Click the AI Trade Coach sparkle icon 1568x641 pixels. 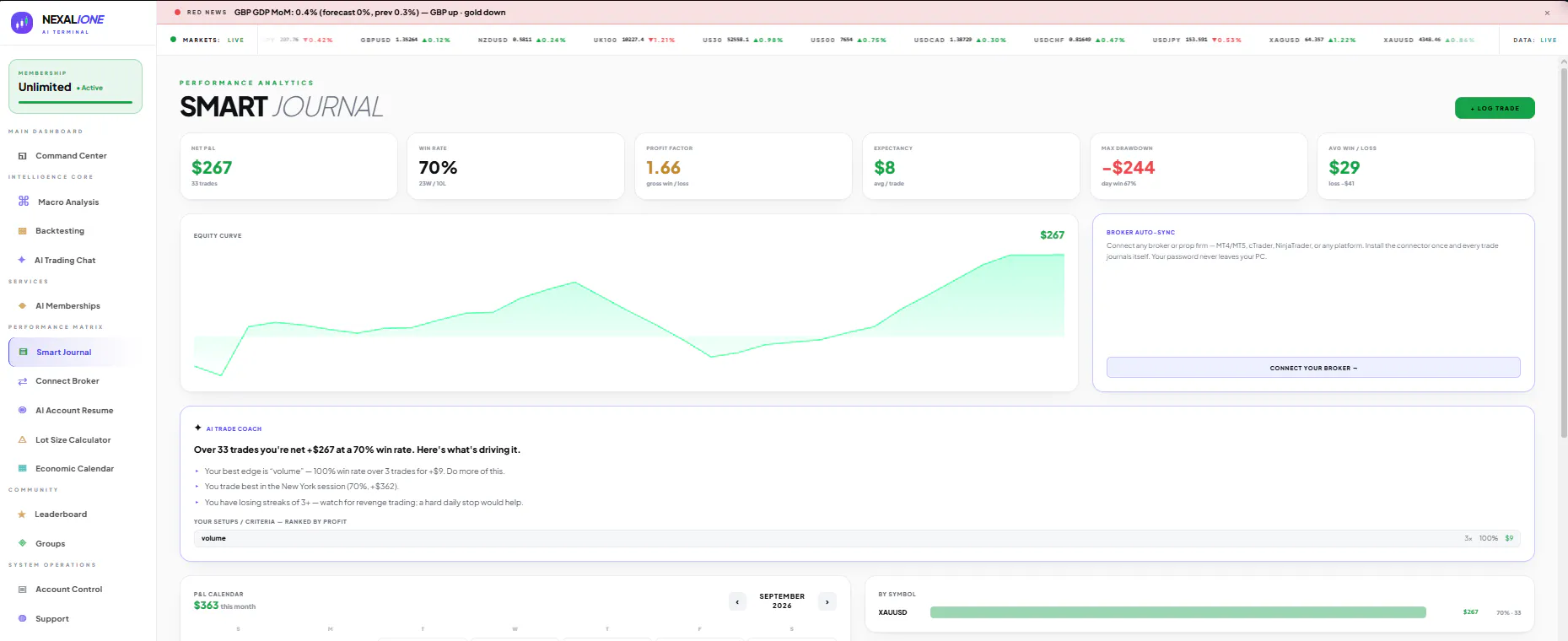coord(198,428)
